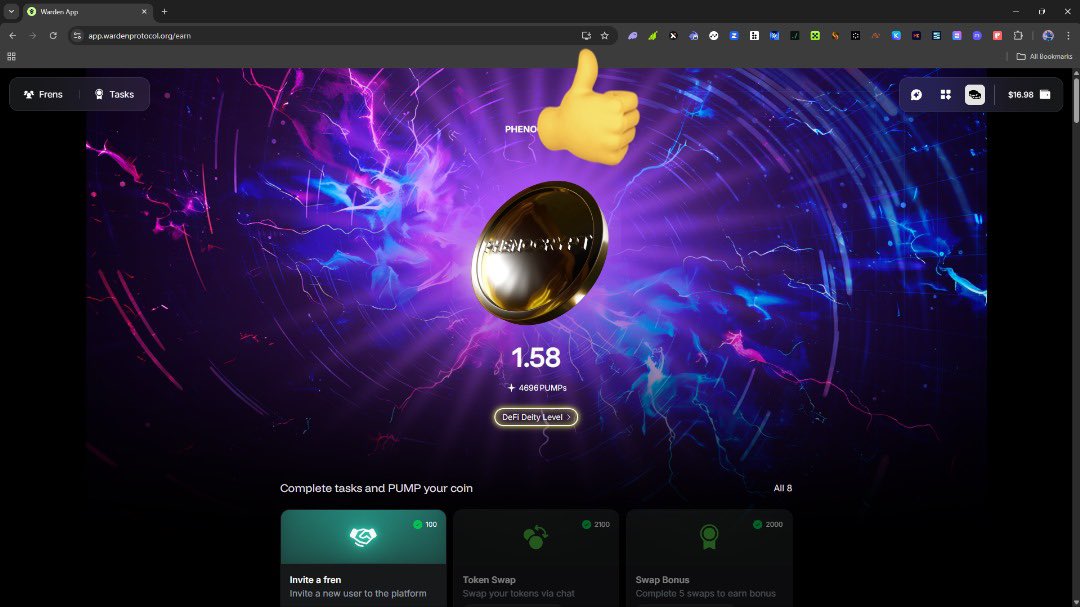
Task: Click the 2000 reward badge on Swap Bonus
Action: [768, 524]
